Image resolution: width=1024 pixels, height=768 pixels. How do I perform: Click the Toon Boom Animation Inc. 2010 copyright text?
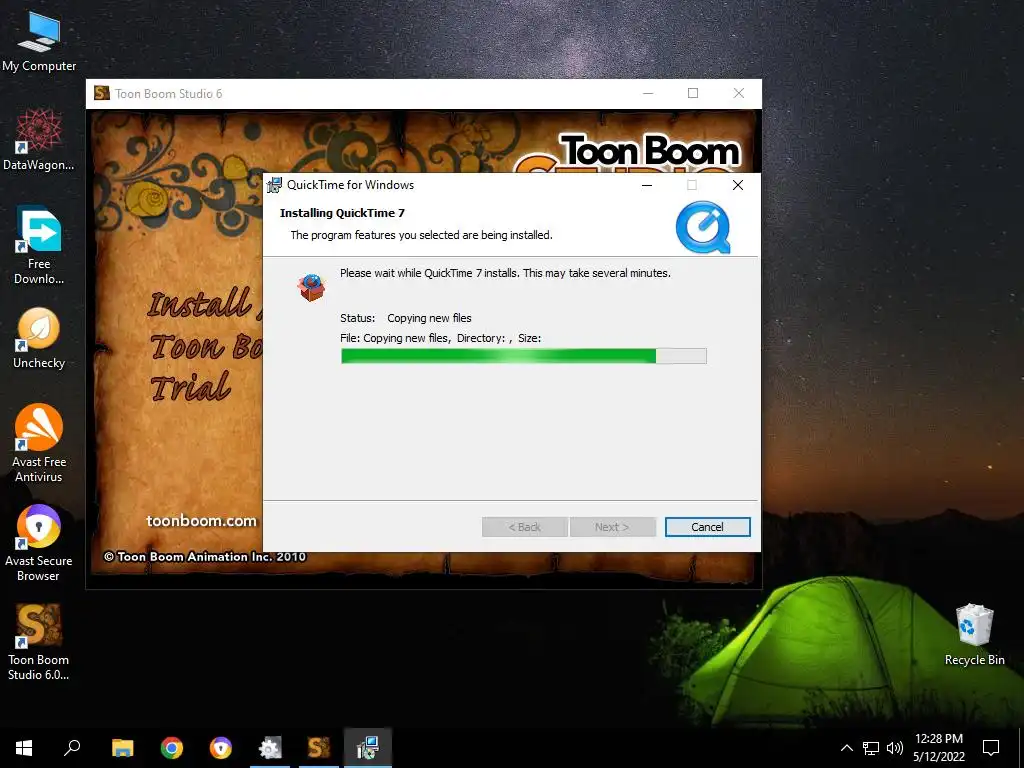[x=204, y=557]
